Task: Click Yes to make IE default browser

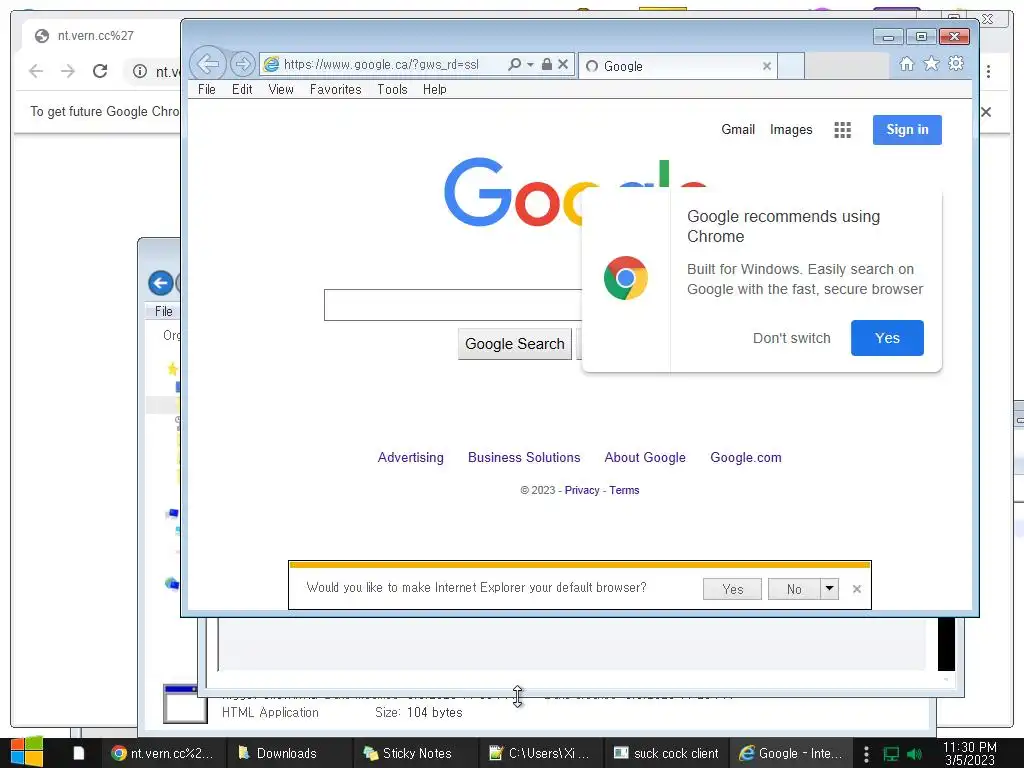Action: [x=732, y=589]
